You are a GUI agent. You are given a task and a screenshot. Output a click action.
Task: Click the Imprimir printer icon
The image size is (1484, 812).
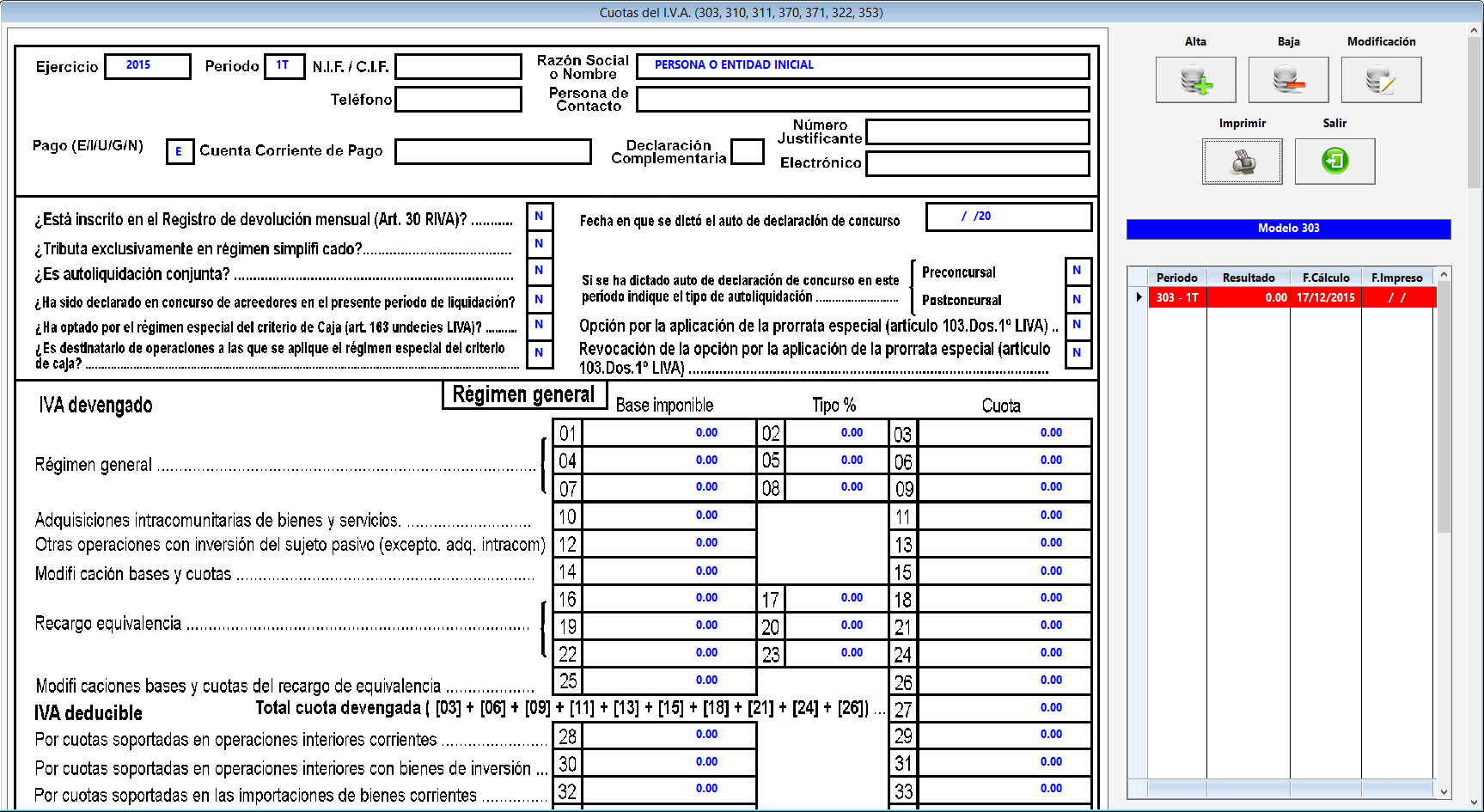pos(1242,162)
